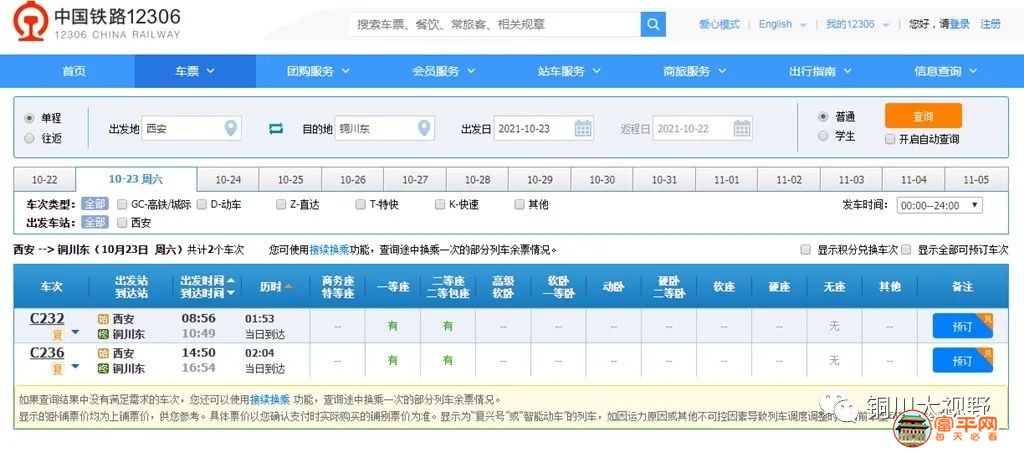Screen dimensions: 1024x453
Task: Select 往返 round-trip radio button
Action: (29, 138)
